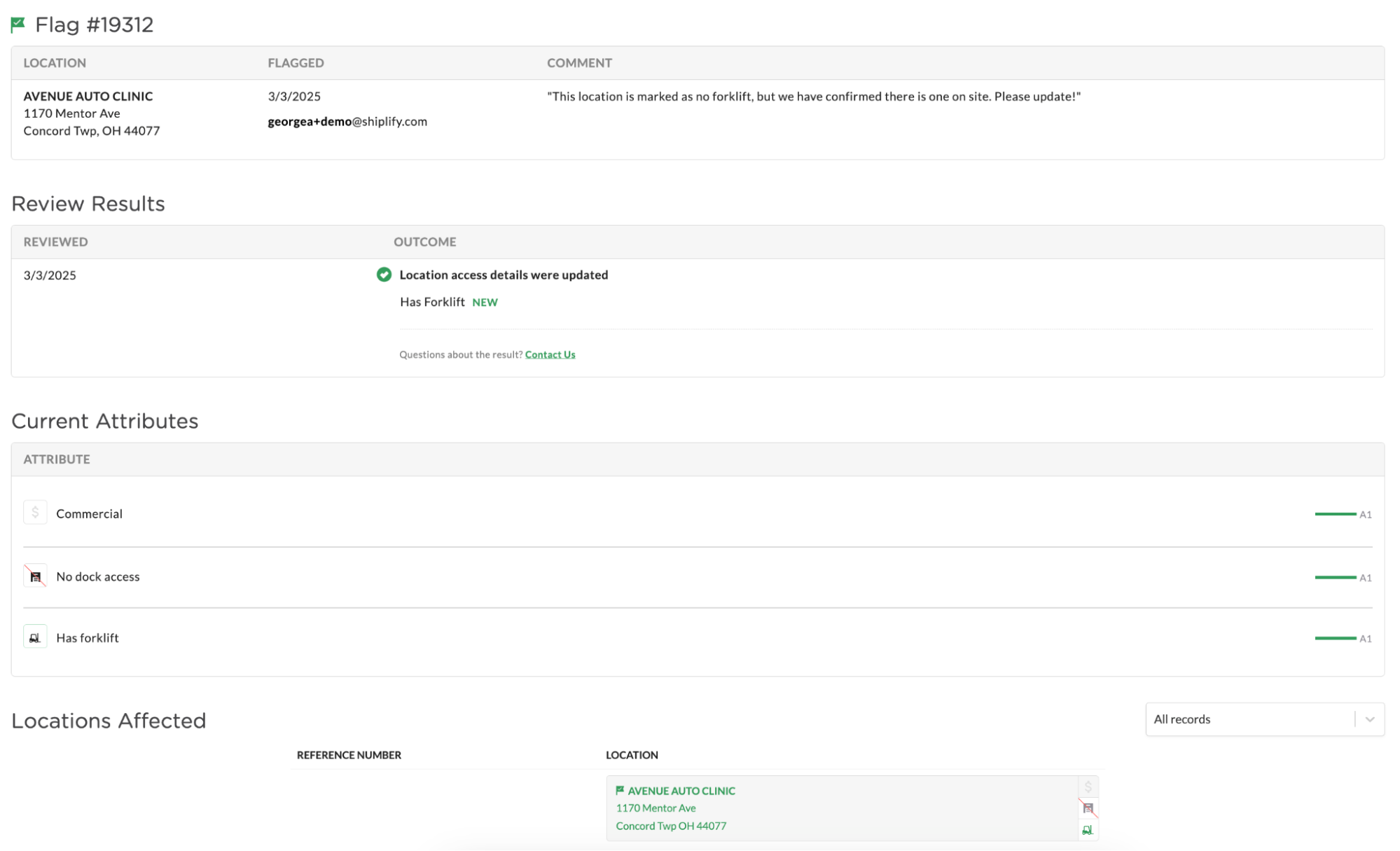Screen dimensions: 1400x851
Task: Click the No dock access attribute icon
Action: pos(35,576)
